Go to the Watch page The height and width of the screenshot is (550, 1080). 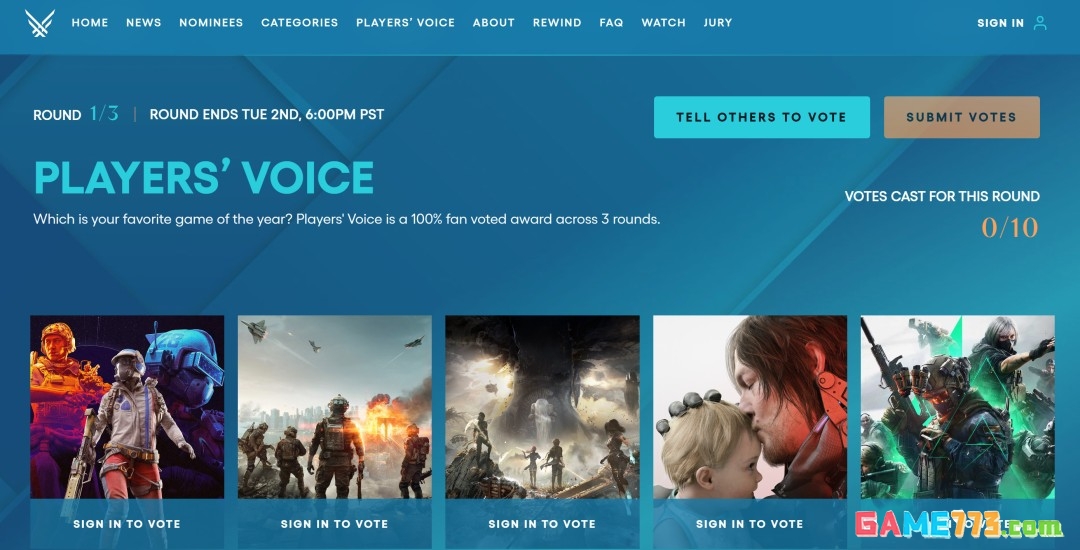point(663,23)
